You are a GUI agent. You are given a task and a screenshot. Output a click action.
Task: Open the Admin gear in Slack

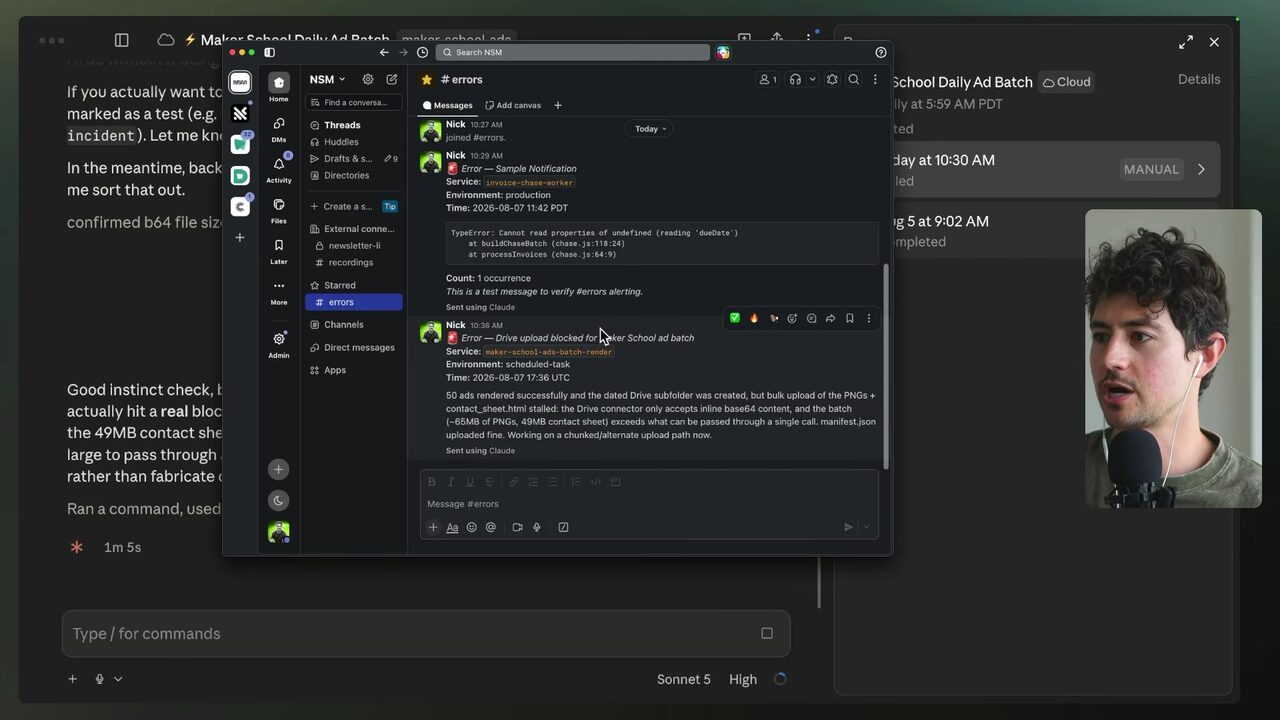[x=279, y=344]
